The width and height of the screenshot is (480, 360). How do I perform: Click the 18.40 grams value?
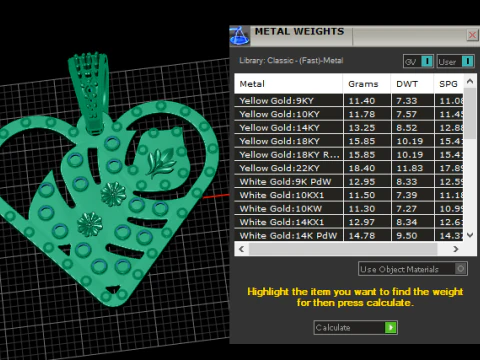click(x=362, y=168)
